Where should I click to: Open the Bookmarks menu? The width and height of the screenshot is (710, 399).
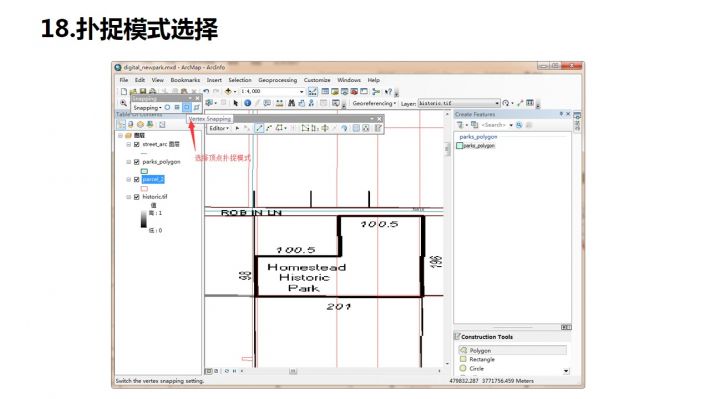[x=185, y=80]
